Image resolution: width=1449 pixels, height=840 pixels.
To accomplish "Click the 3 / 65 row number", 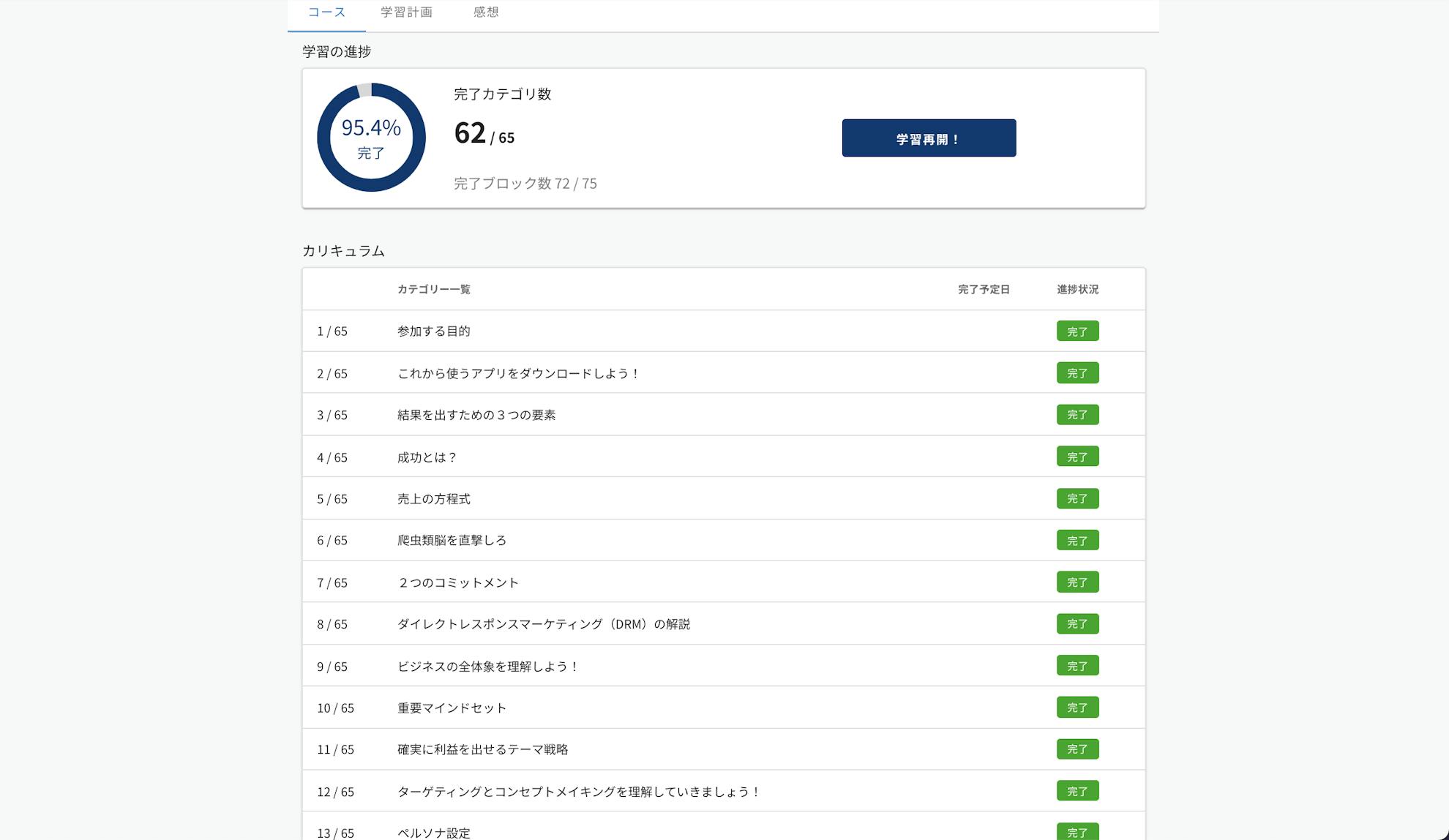I will coord(332,415).
